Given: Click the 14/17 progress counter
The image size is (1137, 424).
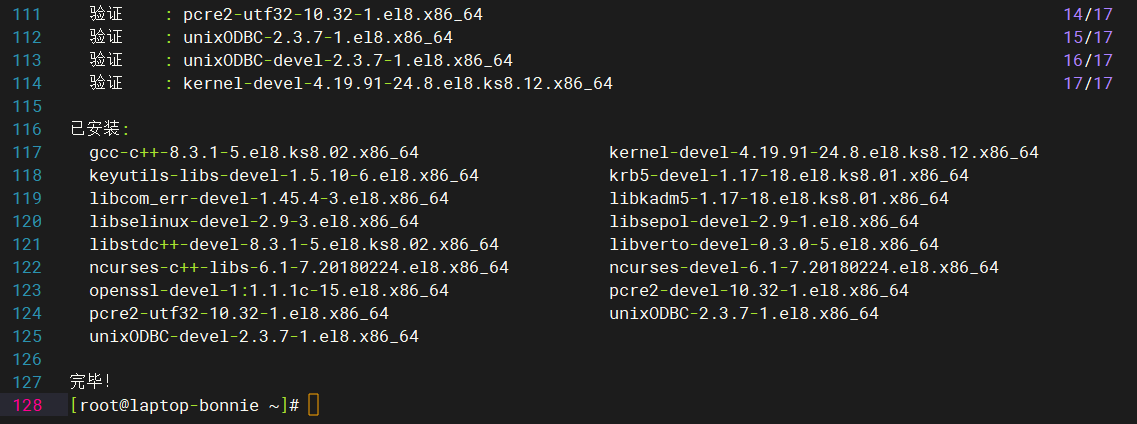Looking at the screenshot, I should click(x=1088, y=14).
